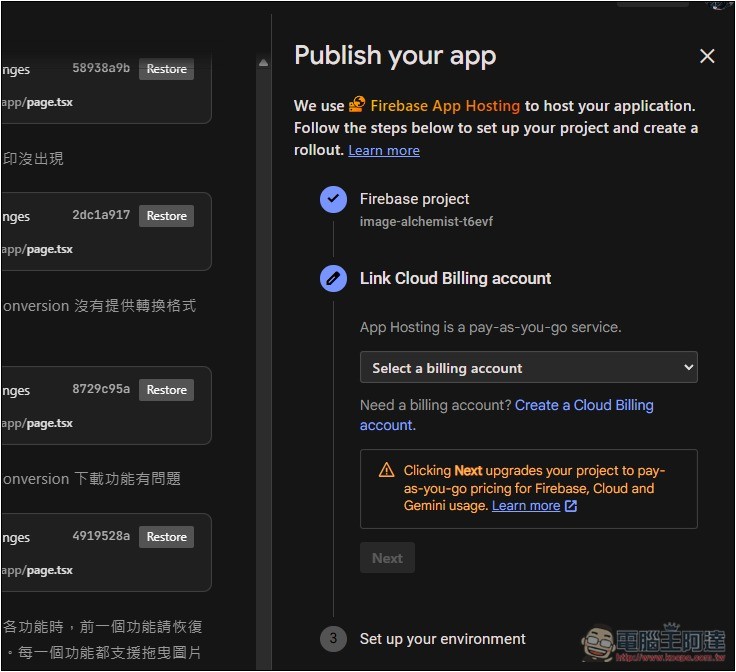Expand the Firebase project step
The height and width of the screenshot is (672, 736).
[x=414, y=199]
